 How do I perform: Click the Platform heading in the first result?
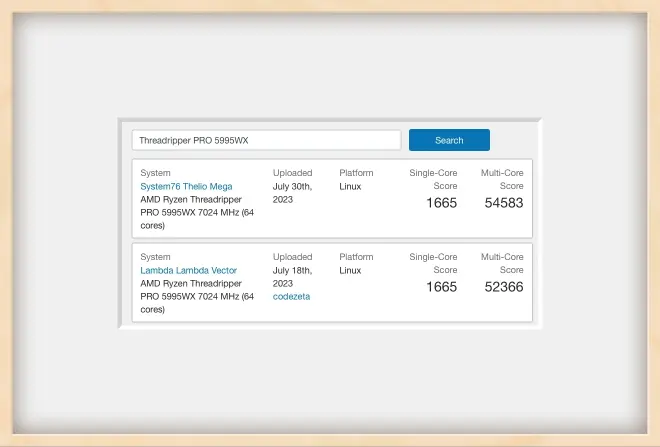356,173
